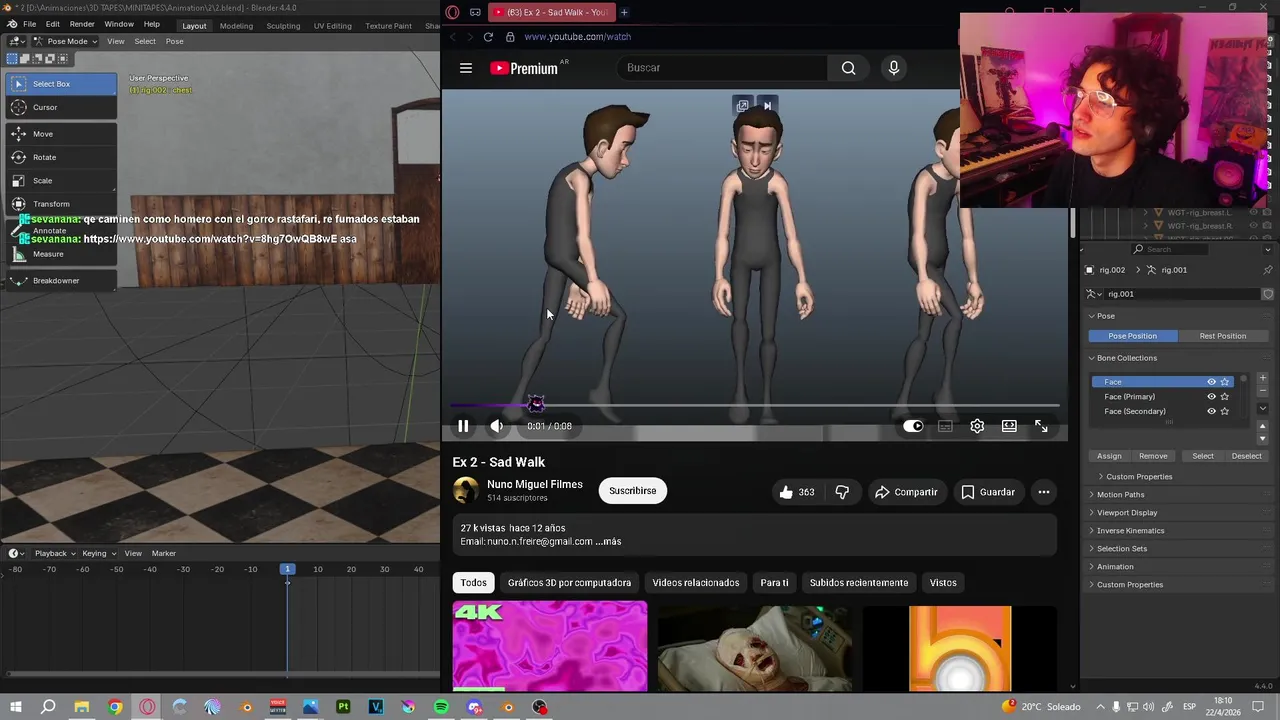Click the YouTube search magnifier button
The width and height of the screenshot is (1280, 720).
point(848,68)
